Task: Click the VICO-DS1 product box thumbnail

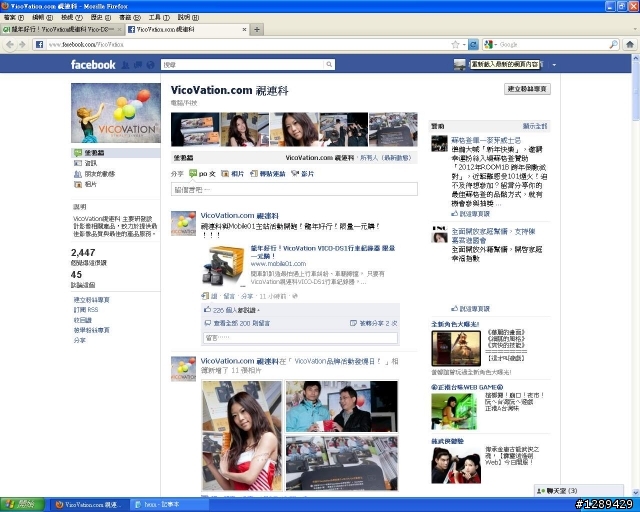Action: click(222, 265)
